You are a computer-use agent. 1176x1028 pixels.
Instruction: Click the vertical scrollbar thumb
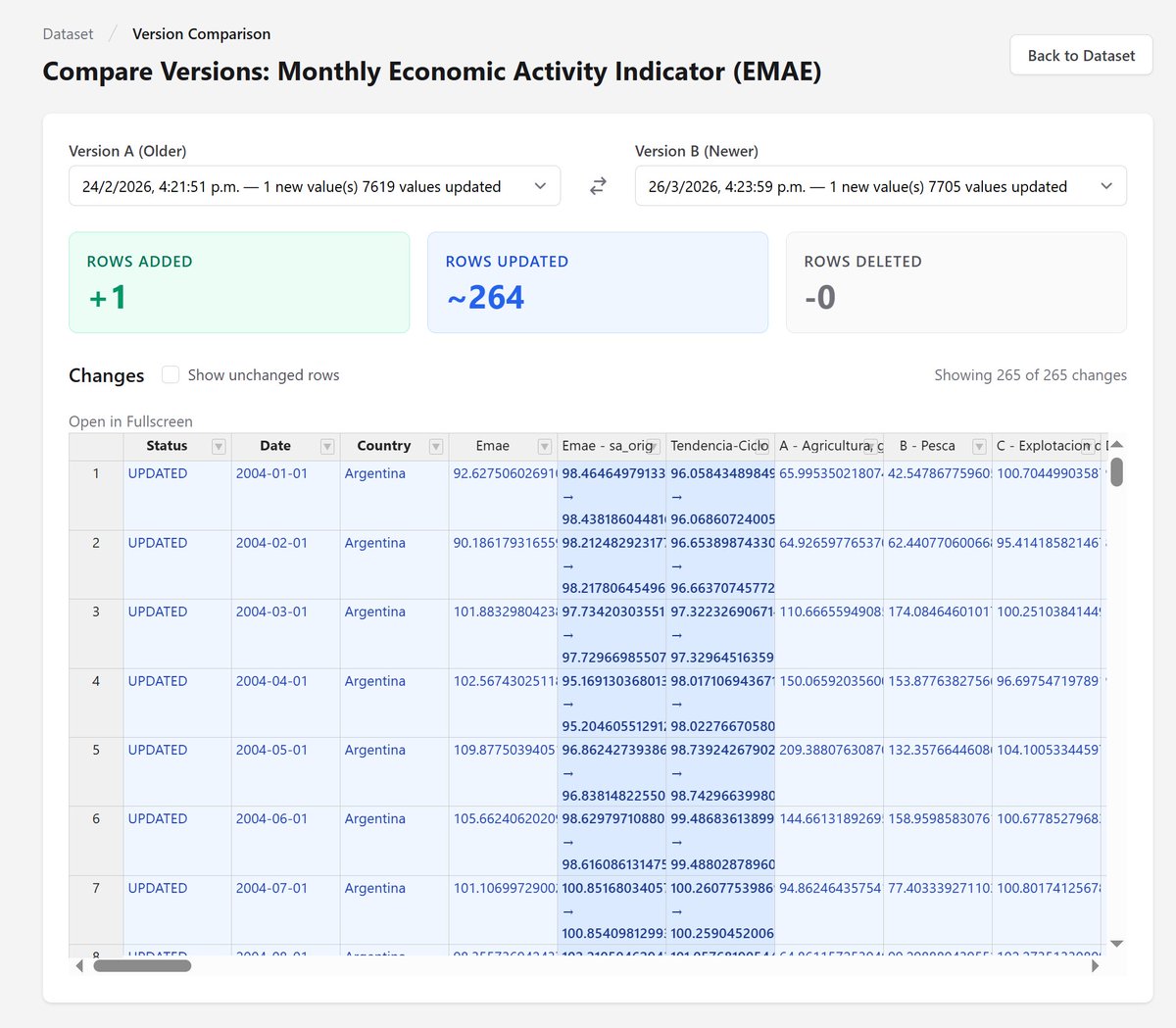(1116, 472)
